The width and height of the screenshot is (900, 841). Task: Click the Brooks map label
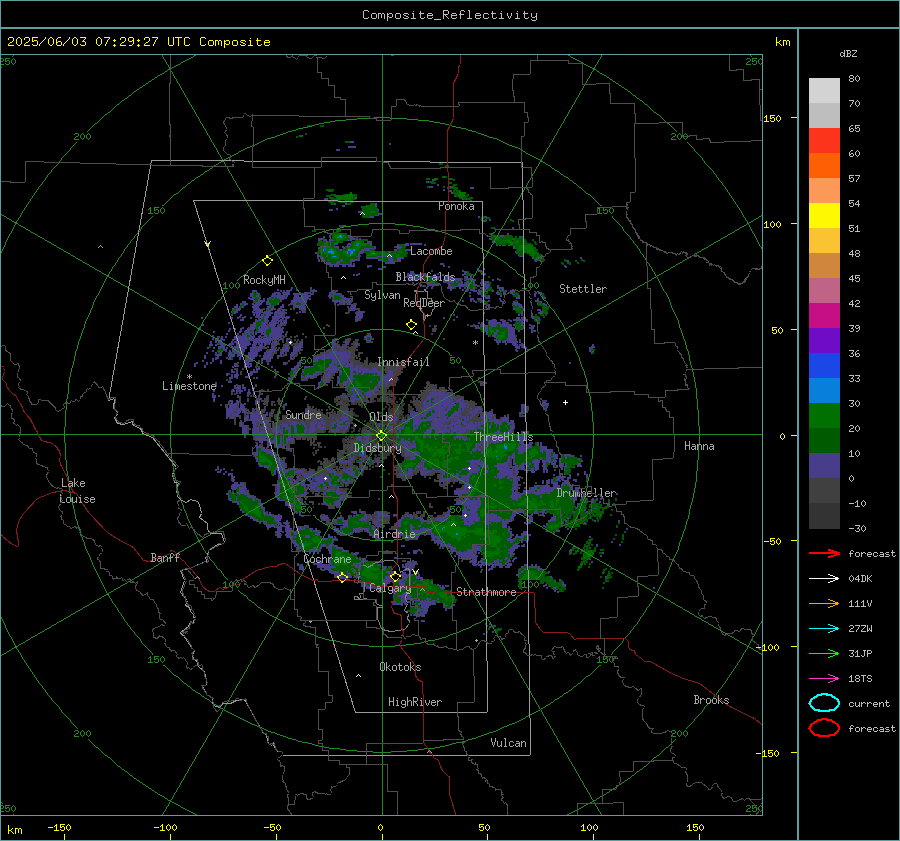coord(711,700)
